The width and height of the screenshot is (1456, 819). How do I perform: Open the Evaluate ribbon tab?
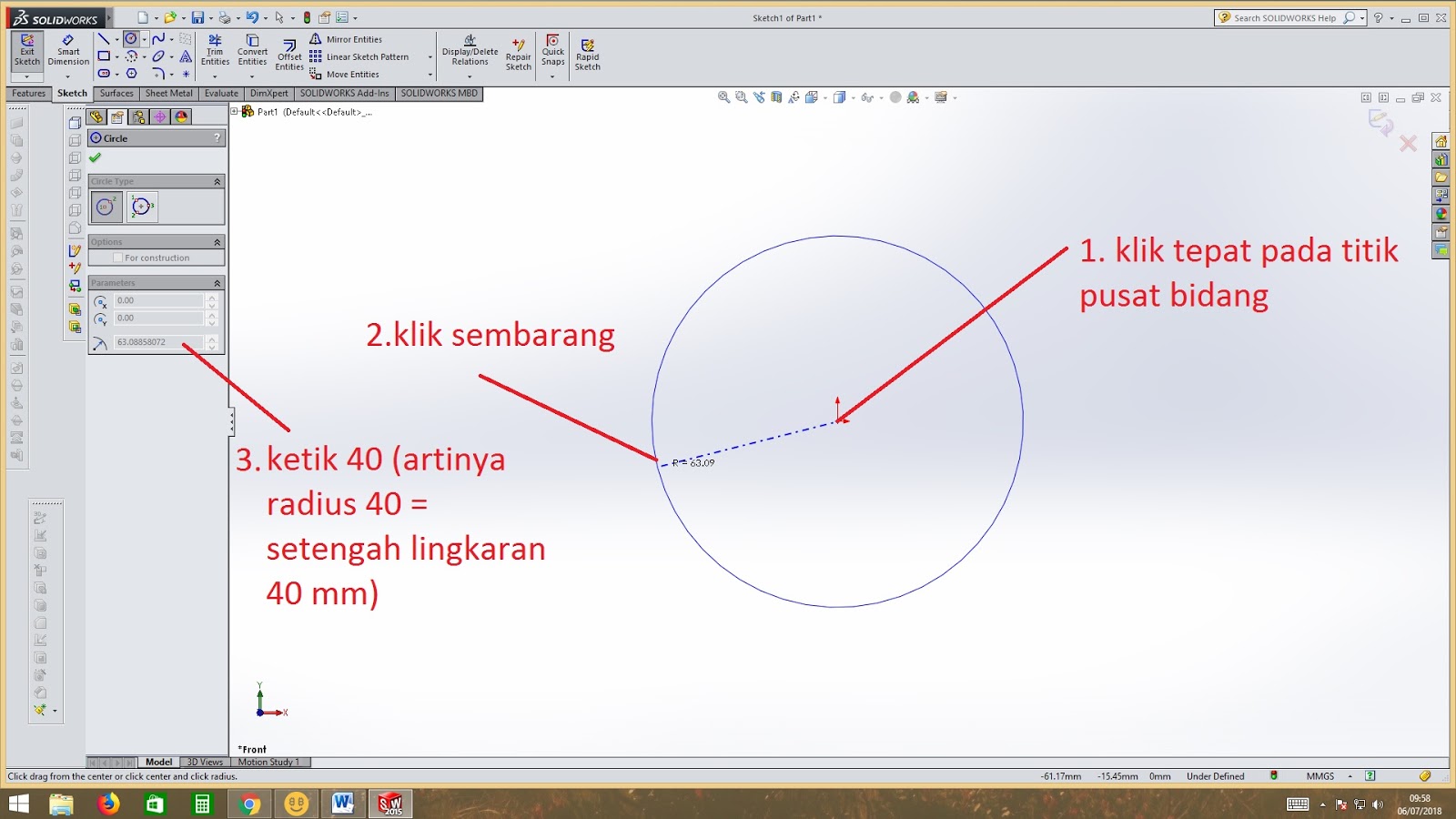[x=221, y=93]
